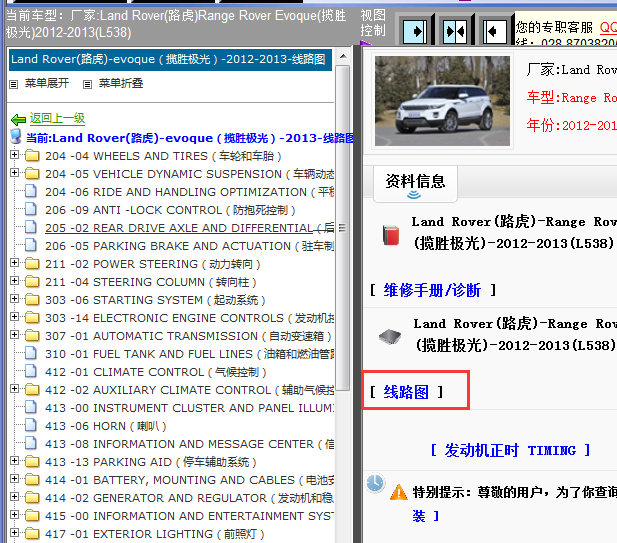Expand the 415-00 Information and Entertainment node
The image size is (617, 543).
click(15, 515)
